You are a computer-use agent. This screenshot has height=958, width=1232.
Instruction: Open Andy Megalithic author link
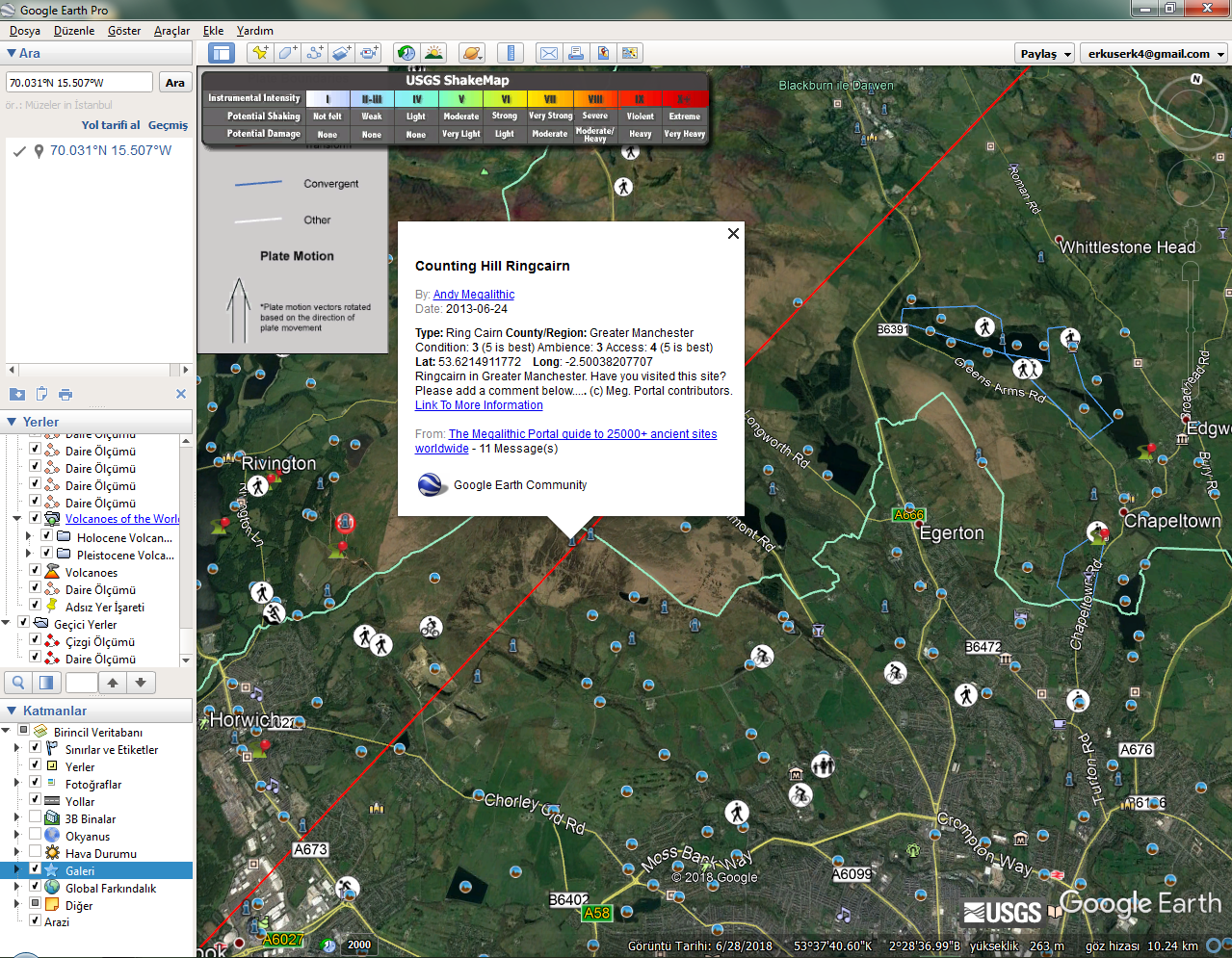point(474,295)
